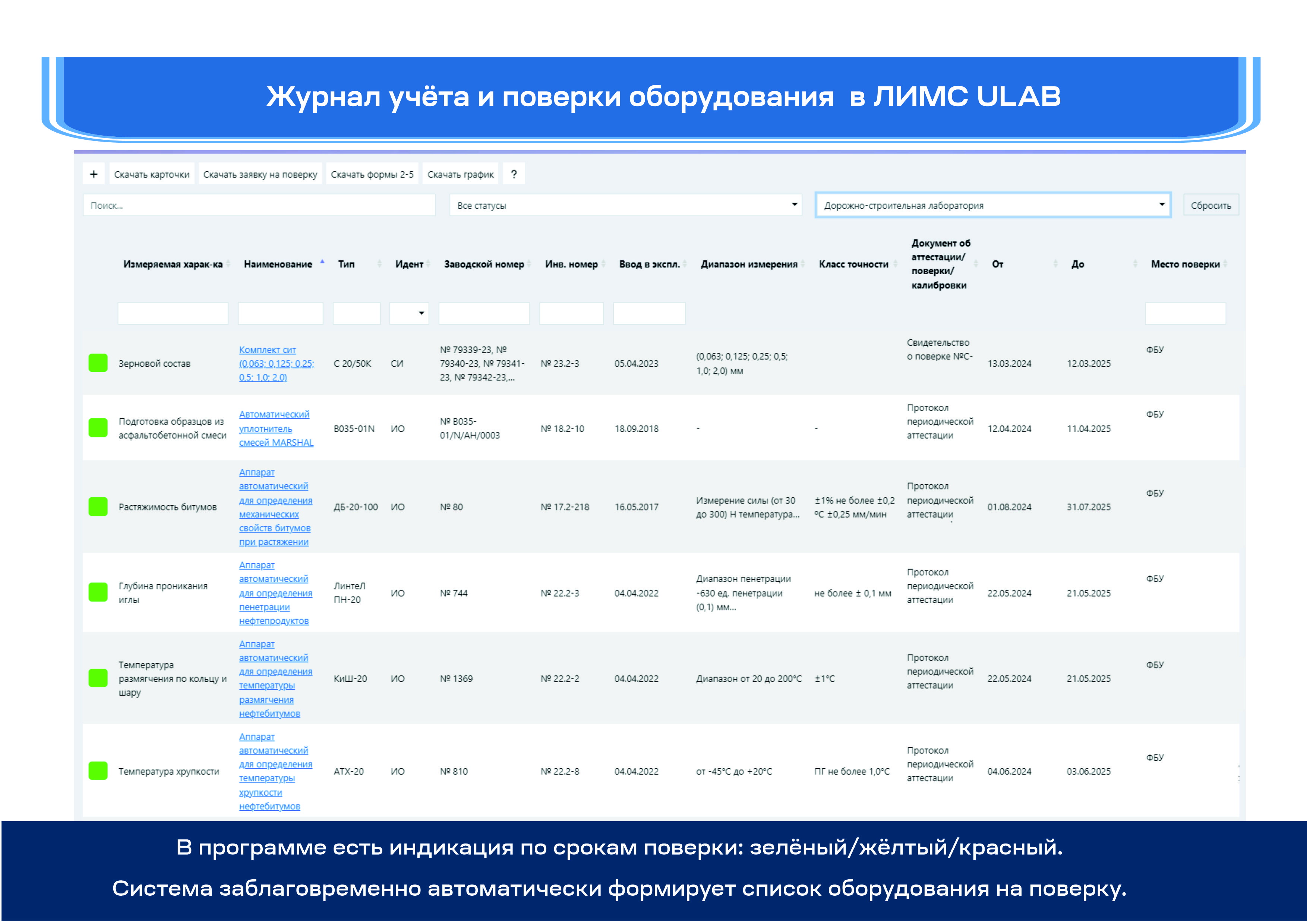Viewport: 1307px width, 924px height.
Task: Click Измеряемая харак-ка filter input
Action: click(173, 313)
